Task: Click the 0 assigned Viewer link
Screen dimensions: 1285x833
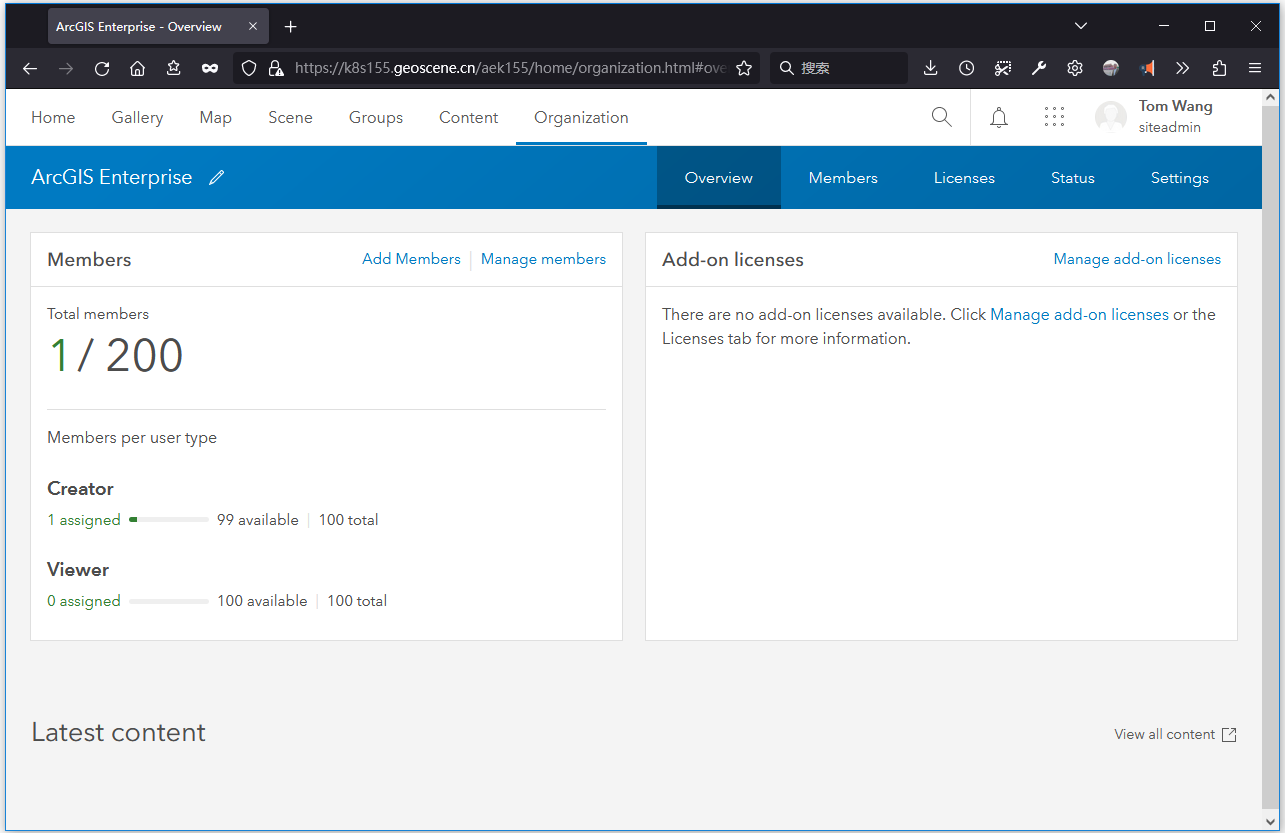Action: tap(84, 601)
